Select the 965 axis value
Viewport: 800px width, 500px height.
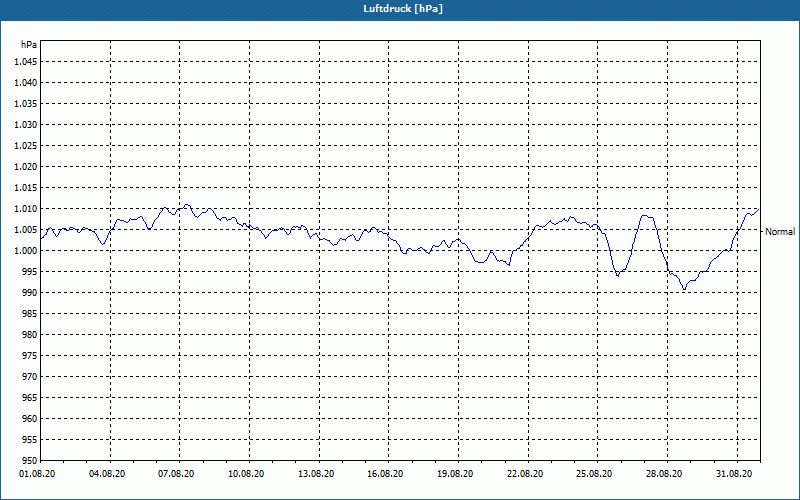click(x=30, y=397)
